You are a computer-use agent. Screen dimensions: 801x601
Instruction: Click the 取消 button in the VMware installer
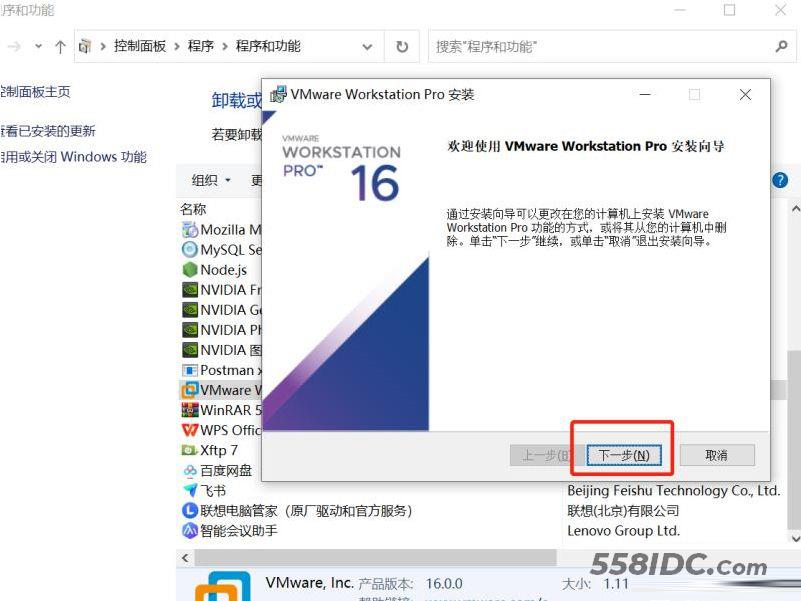point(717,455)
